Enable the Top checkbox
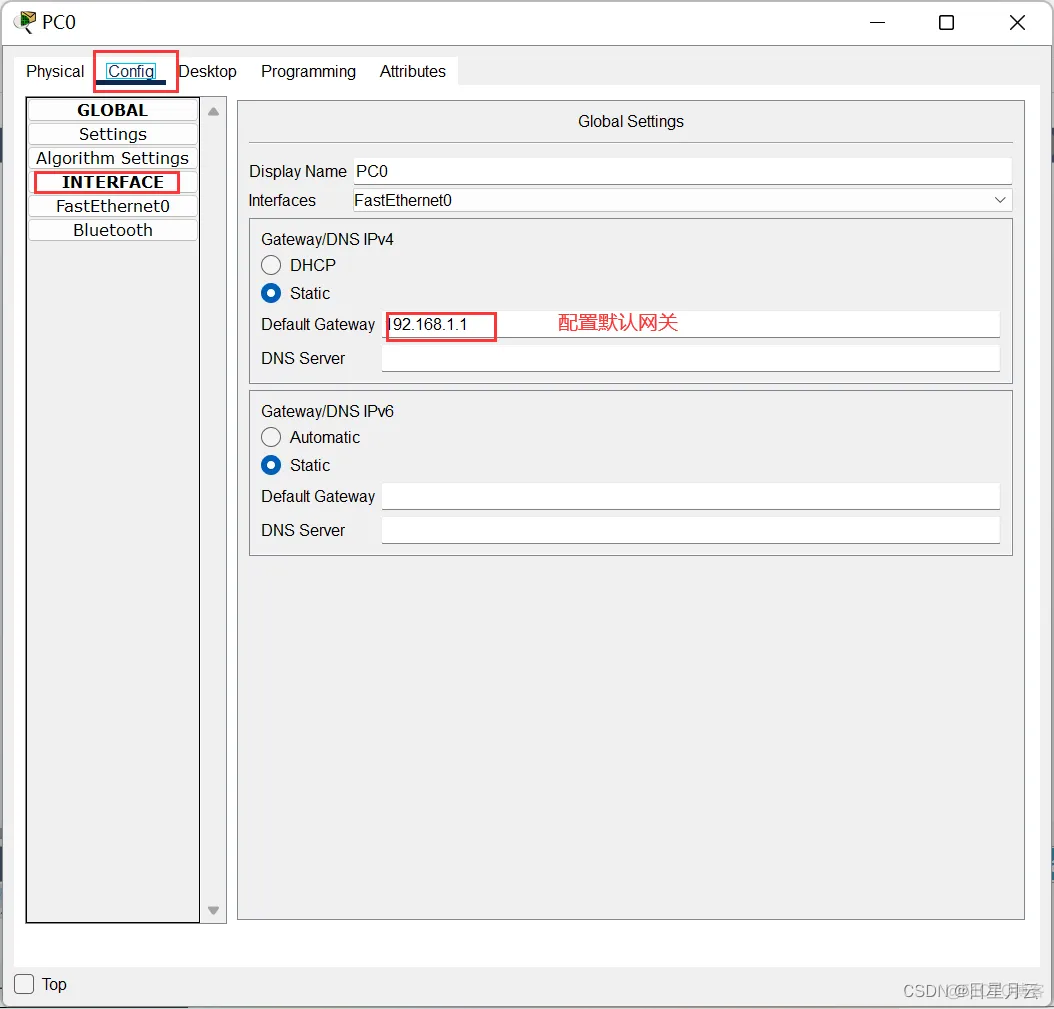The height and width of the screenshot is (1009, 1054). click(x=24, y=984)
